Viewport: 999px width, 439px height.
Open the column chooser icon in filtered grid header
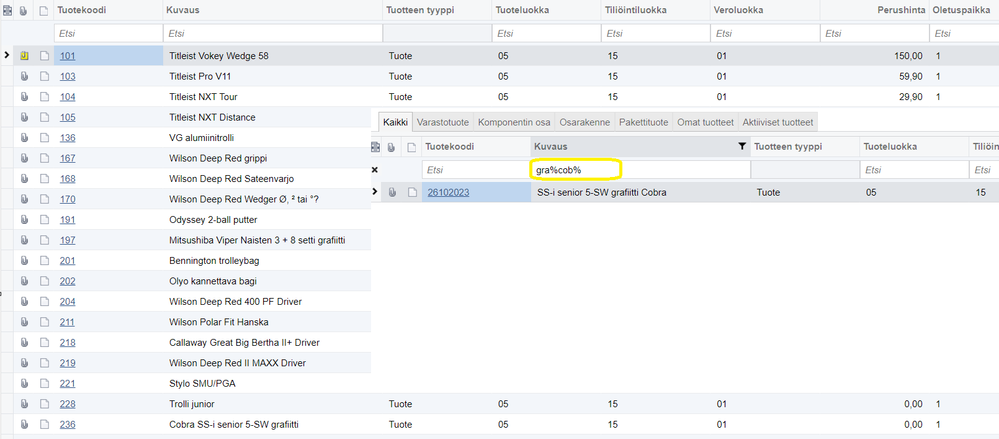375,147
